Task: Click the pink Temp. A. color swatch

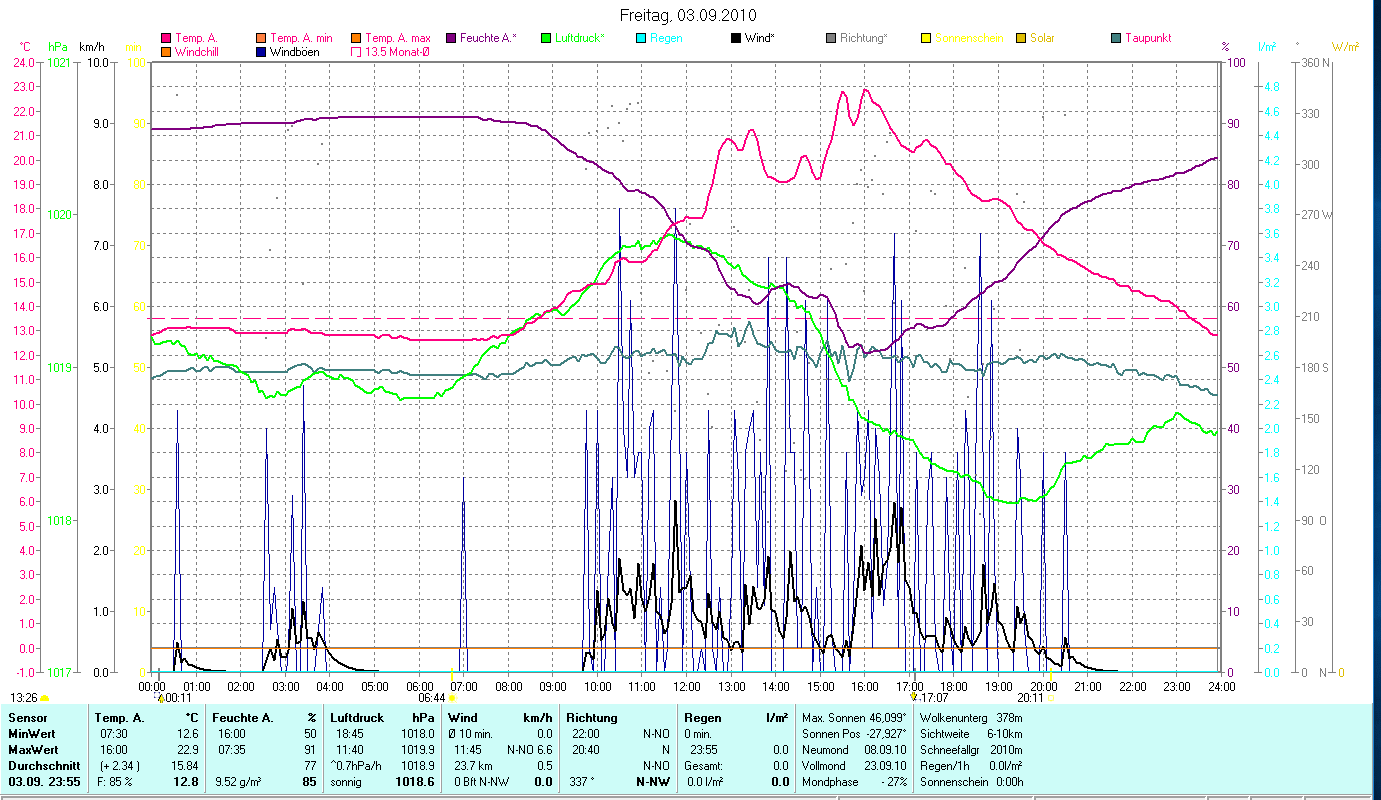Action: [x=166, y=38]
